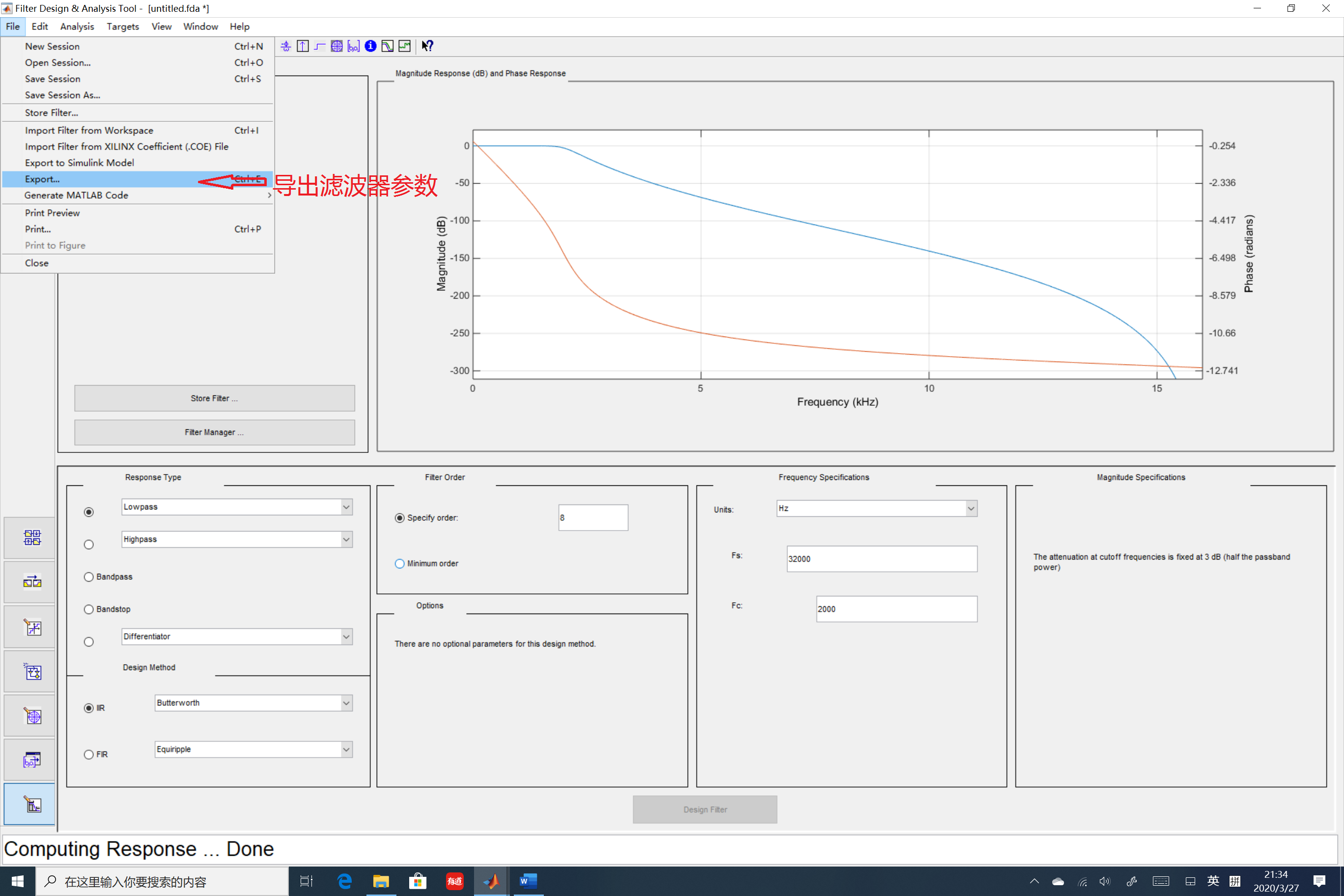Viewport: 1344px width, 896px height.
Task: Click the blue Filter Information icon
Action: pyautogui.click(x=370, y=46)
